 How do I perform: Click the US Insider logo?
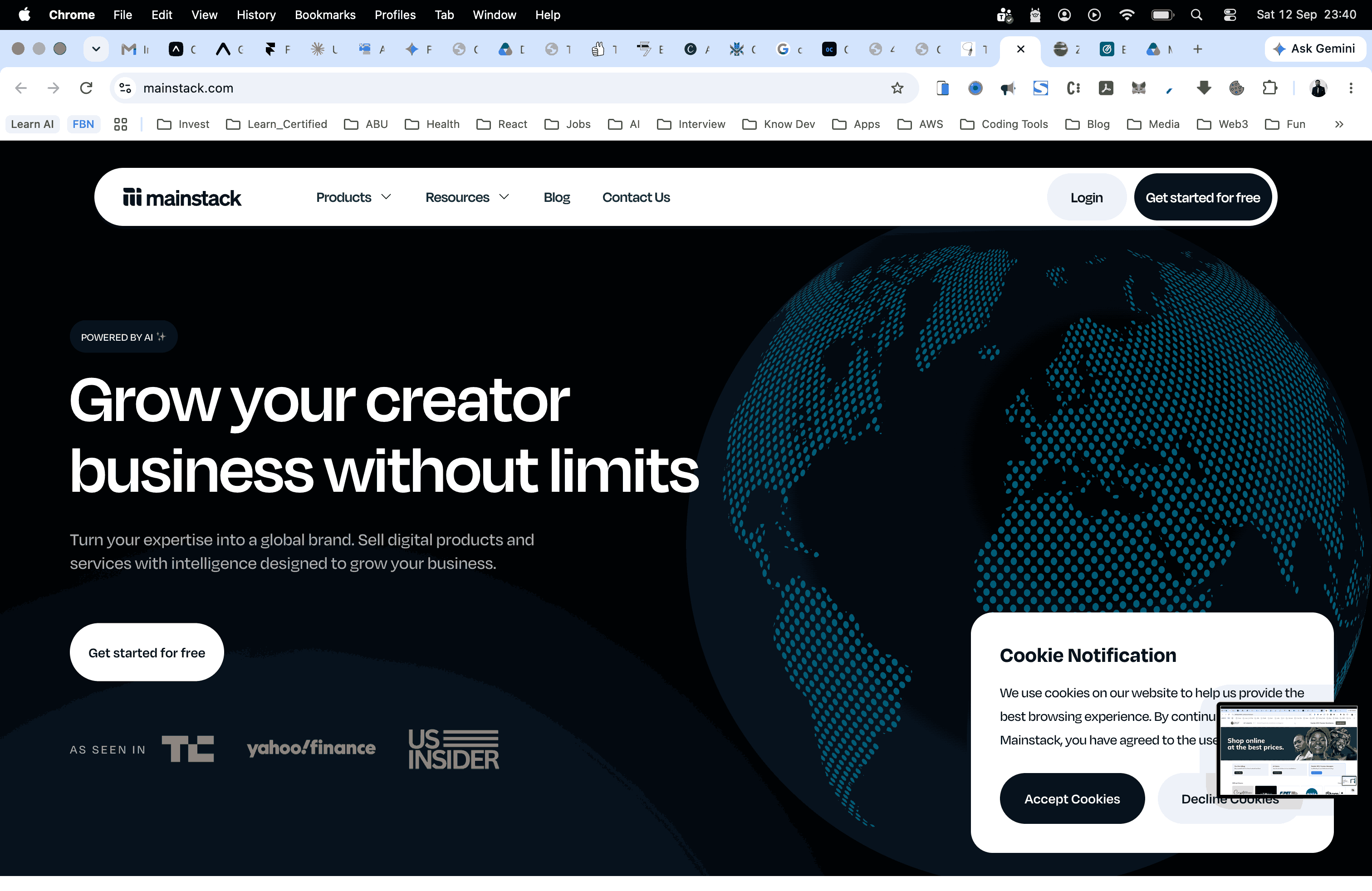[x=454, y=749]
